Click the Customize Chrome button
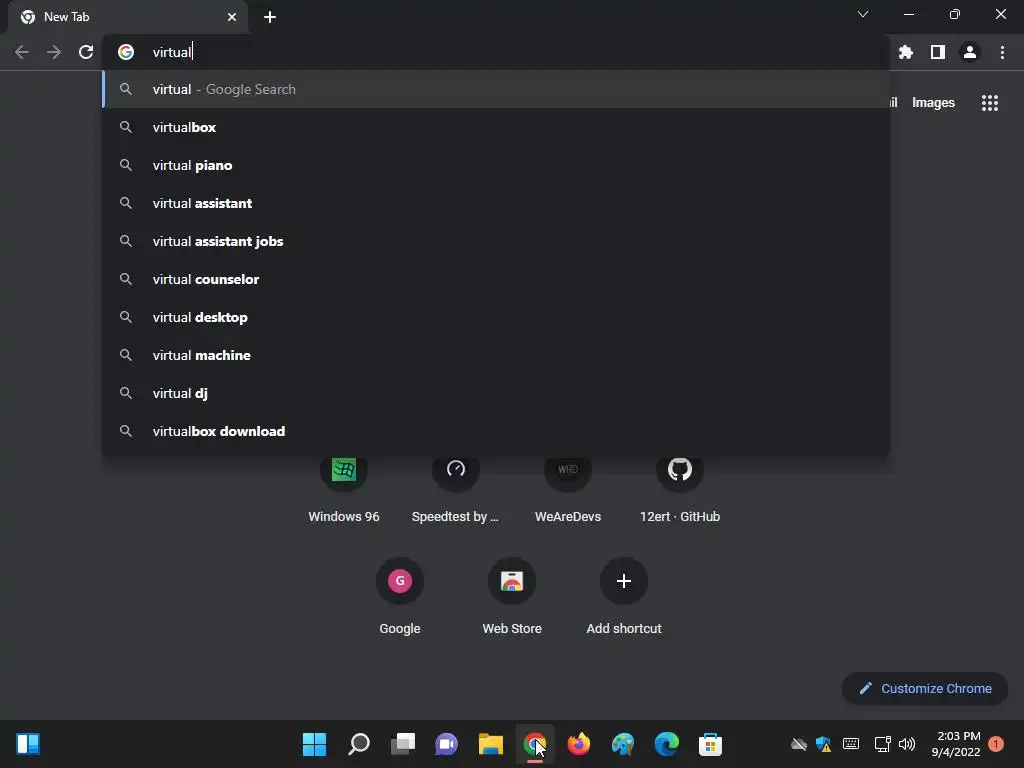 [925, 688]
